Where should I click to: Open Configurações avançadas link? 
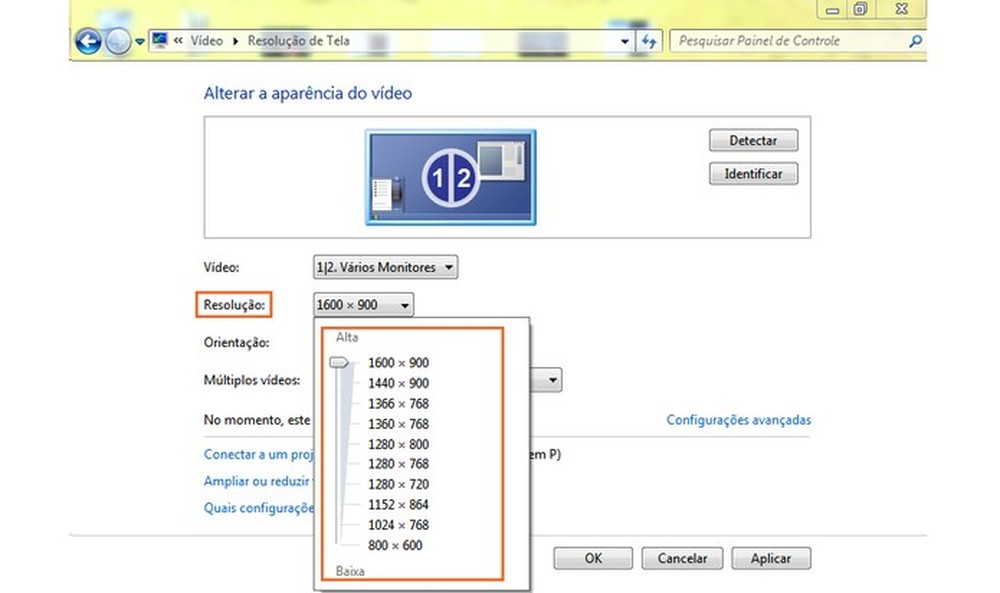click(x=738, y=420)
